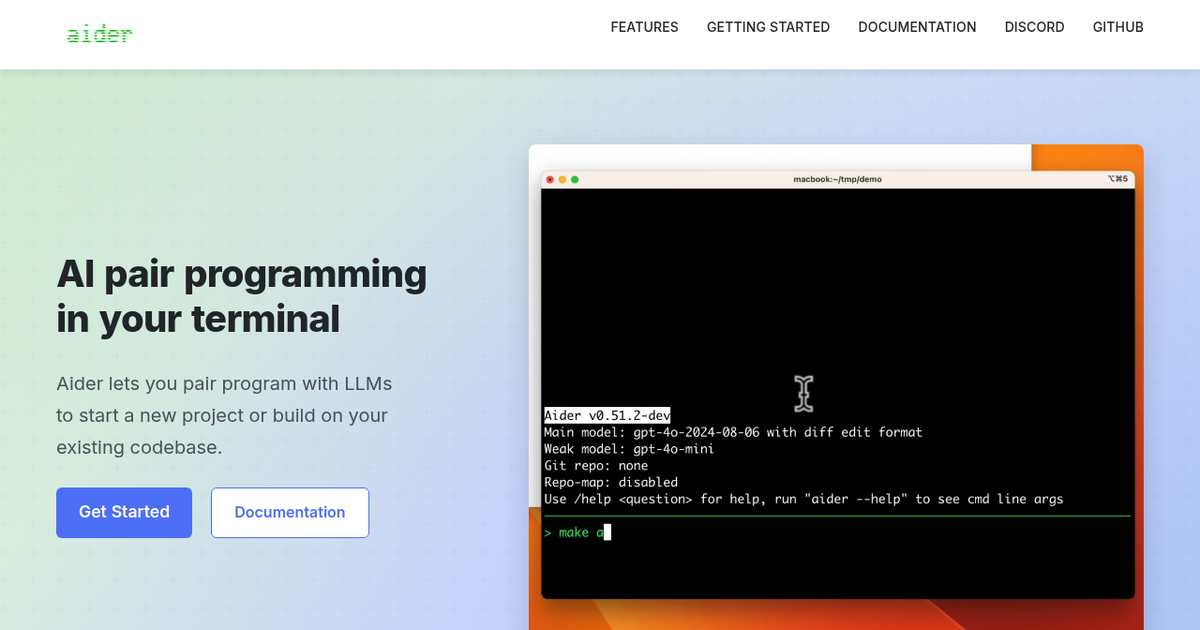Click the 'Repo-map: disabled' line
This screenshot has width=1200, height=630.
pos(611,482)
